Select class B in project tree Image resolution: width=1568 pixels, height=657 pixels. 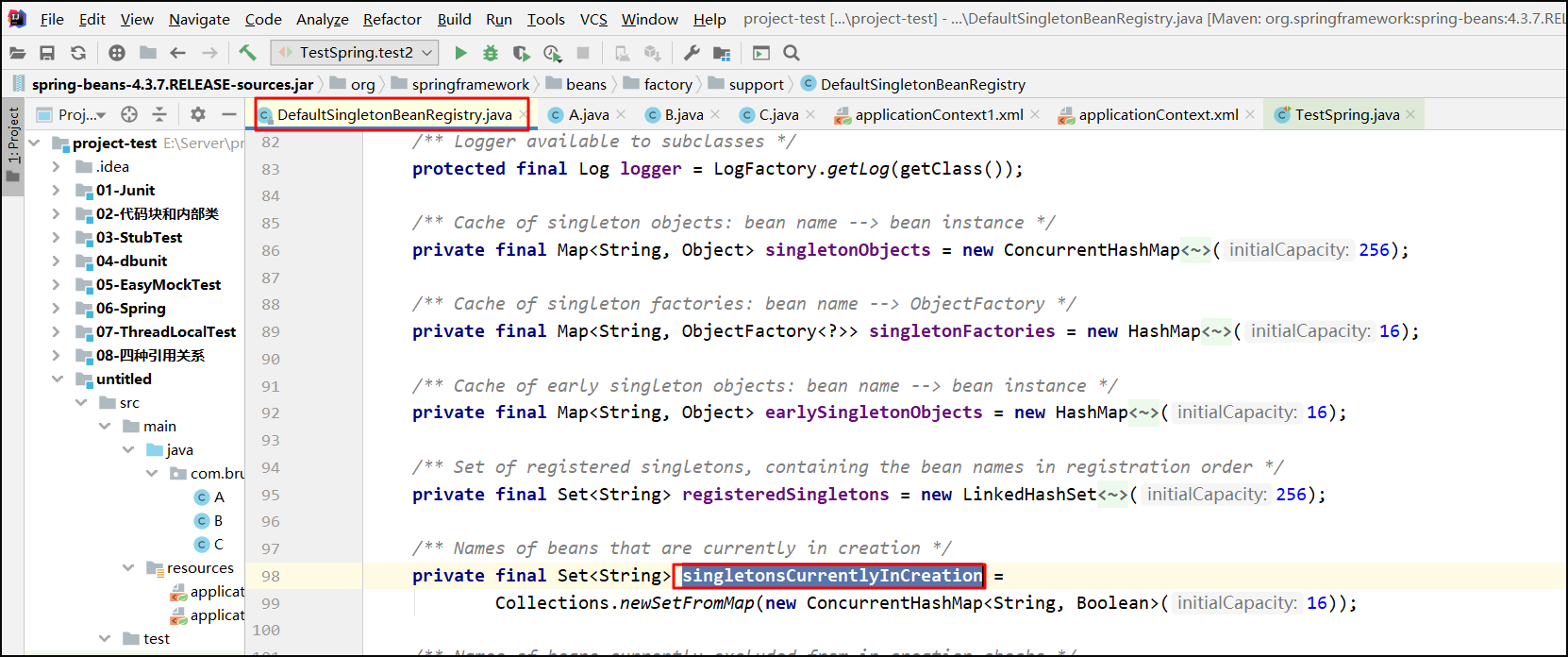(x=218, y=520)
